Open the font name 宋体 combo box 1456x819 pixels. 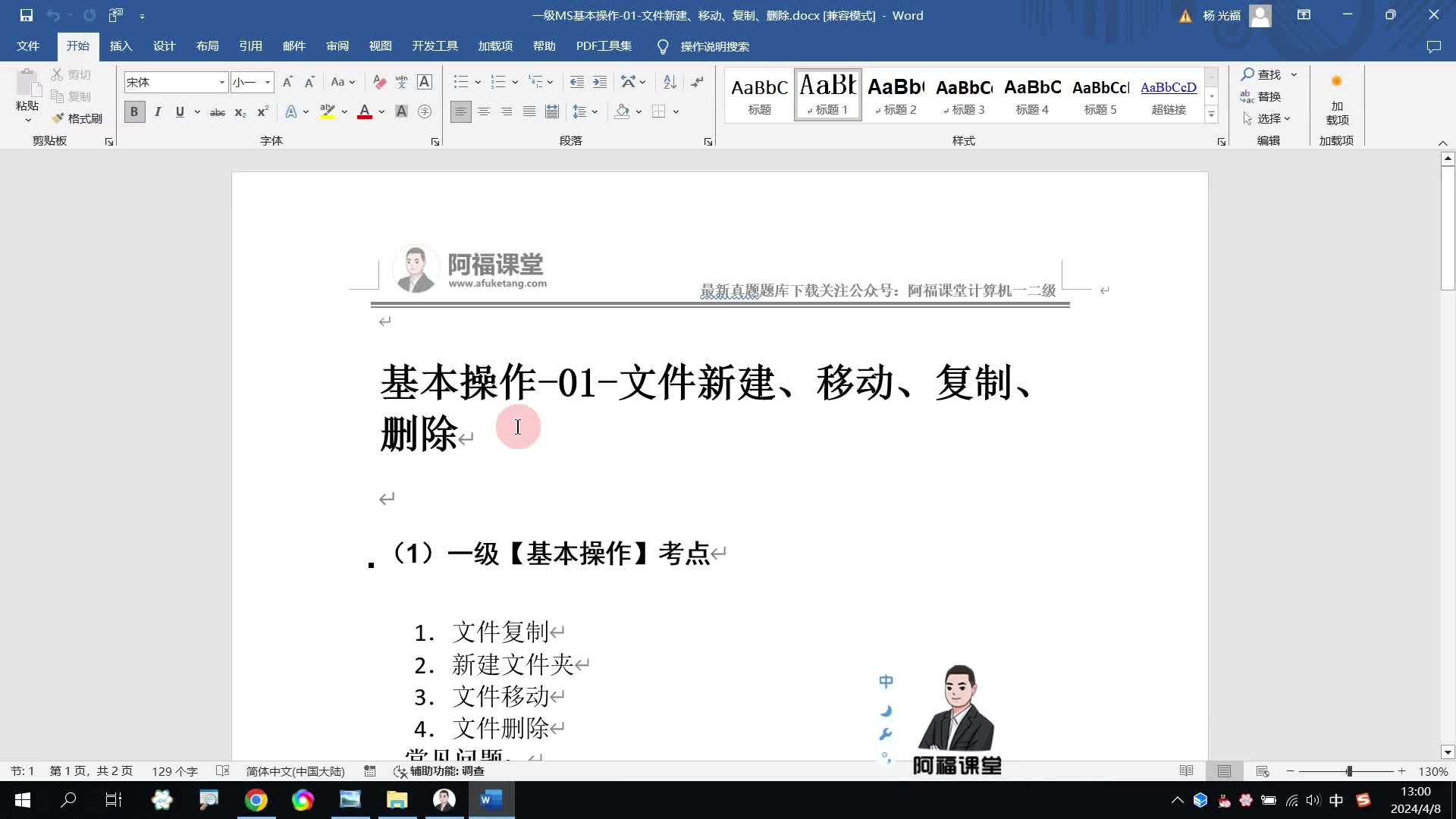click(176, 82)
